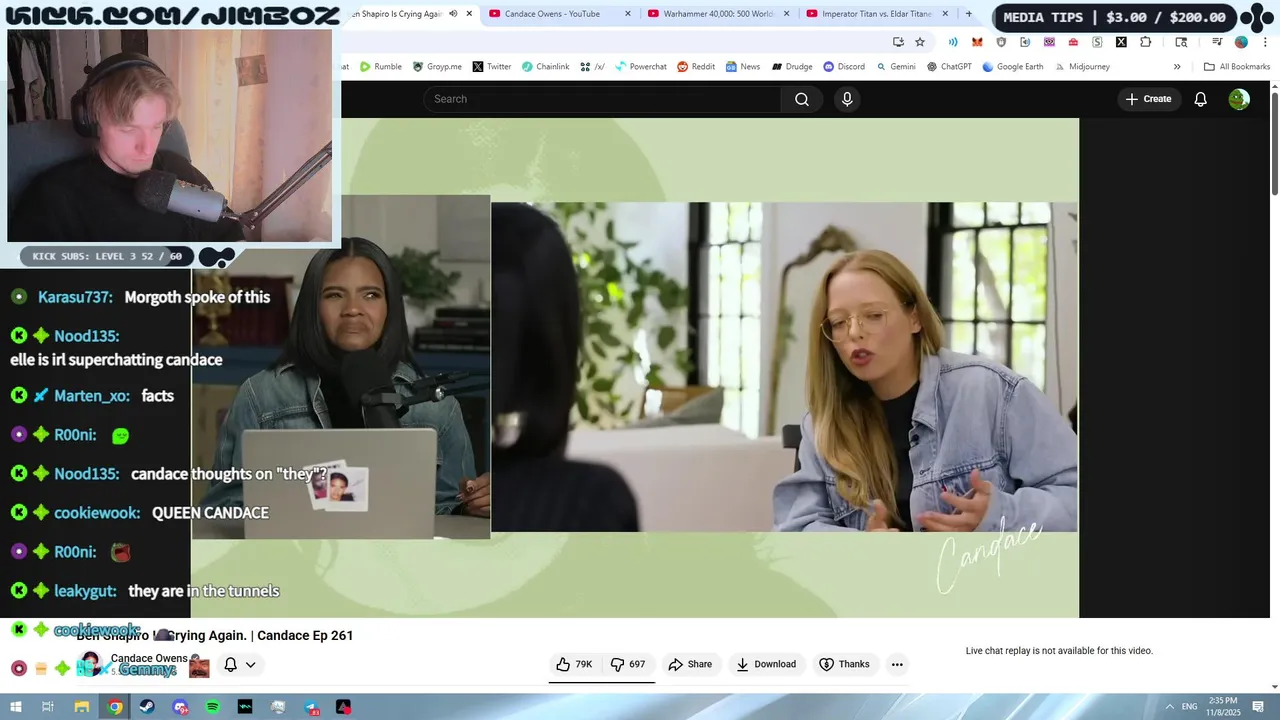
Task: Click the Share button
Action: pos(690,664)
